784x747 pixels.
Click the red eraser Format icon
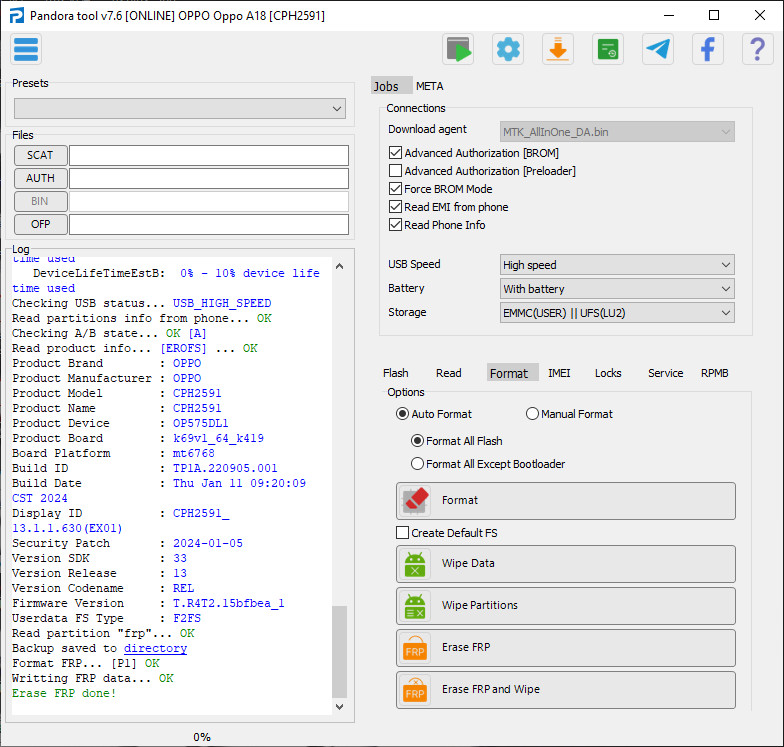click(x=415, y=500)
